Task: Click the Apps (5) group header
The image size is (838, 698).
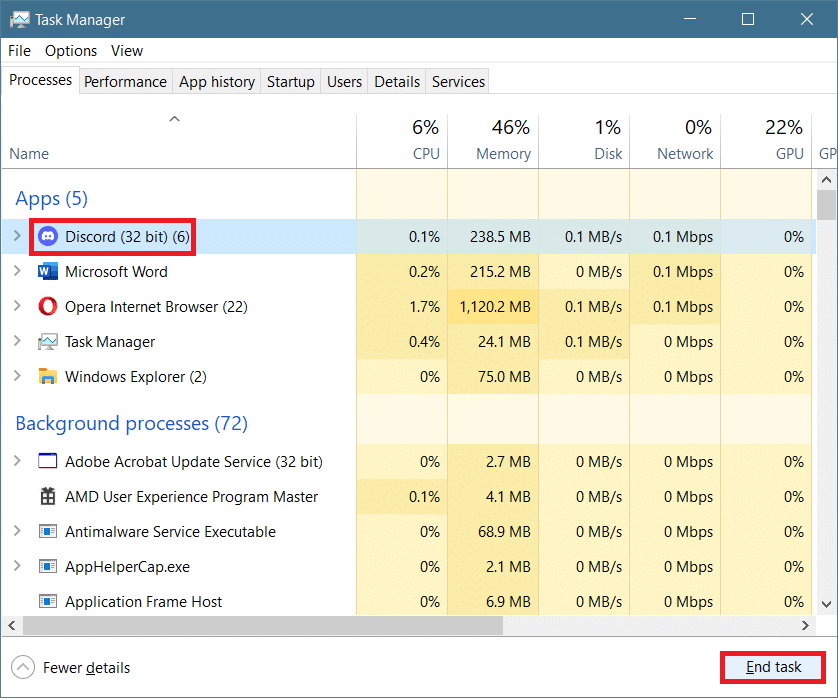Action: point(51,198)
